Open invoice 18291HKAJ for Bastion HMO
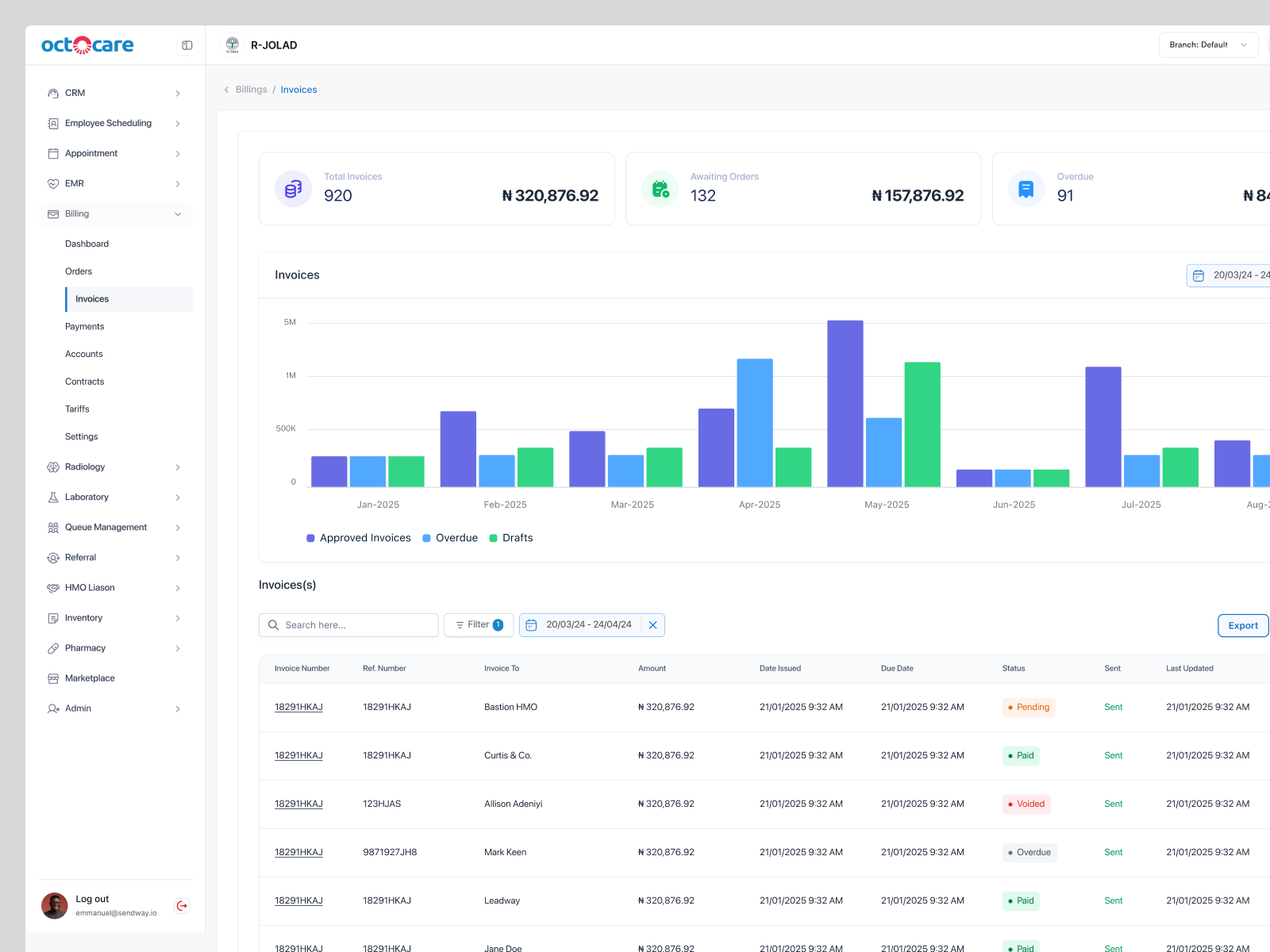1270x952 pixels. tap(298, 707)
